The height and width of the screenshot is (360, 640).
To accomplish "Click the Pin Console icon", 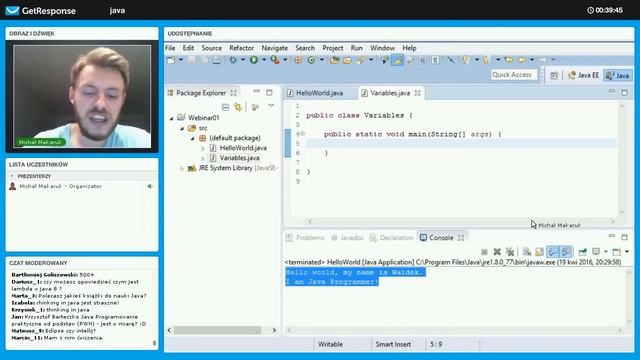I will tap(582, 252).
